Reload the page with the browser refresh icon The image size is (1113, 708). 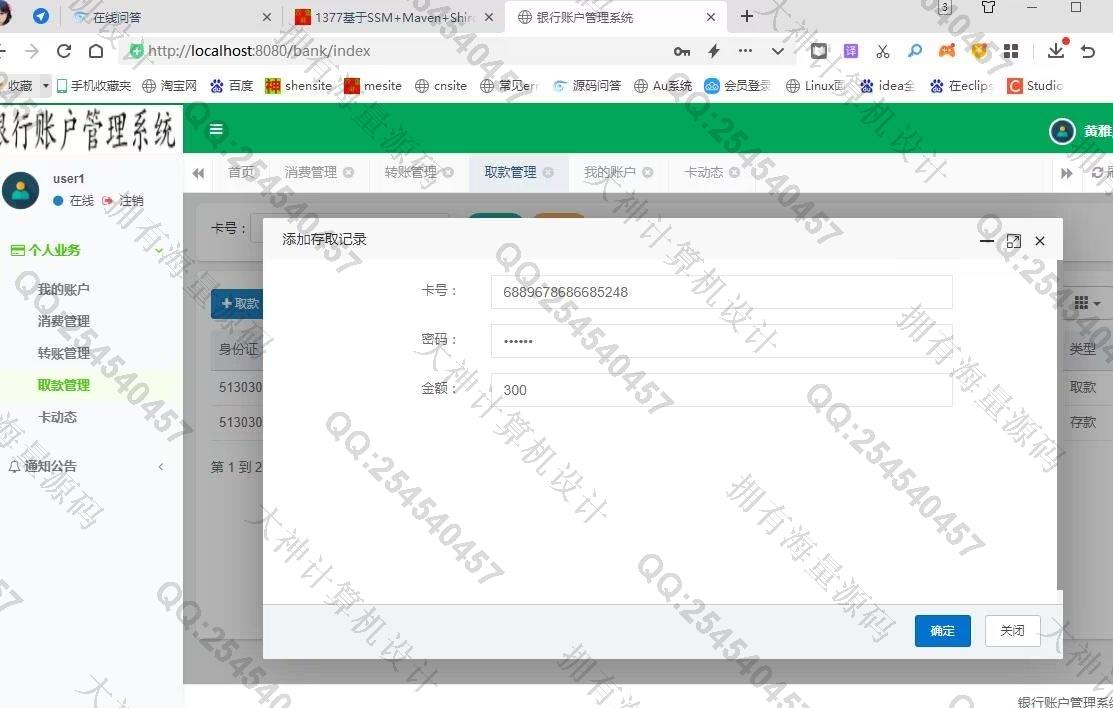point(64,50)
